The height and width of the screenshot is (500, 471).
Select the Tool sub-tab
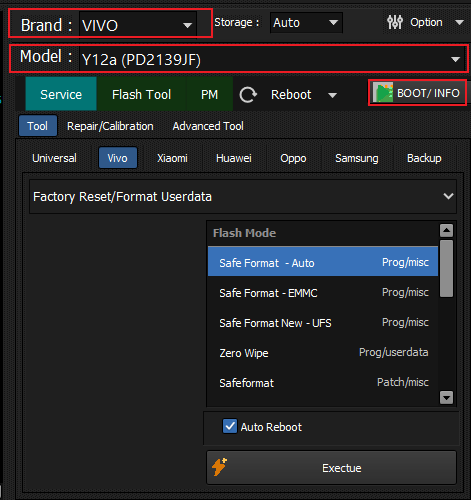tap(38, 126)
